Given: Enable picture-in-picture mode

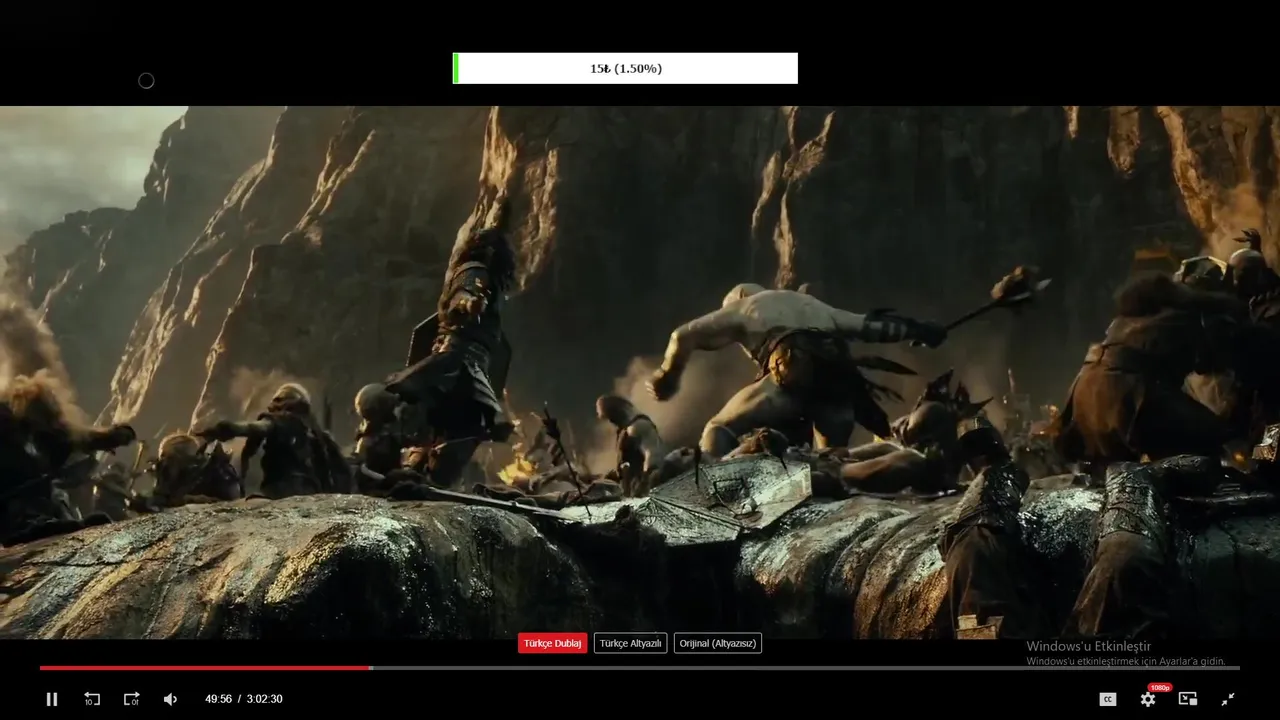Looking at the screenshot, I should 1188,699.
